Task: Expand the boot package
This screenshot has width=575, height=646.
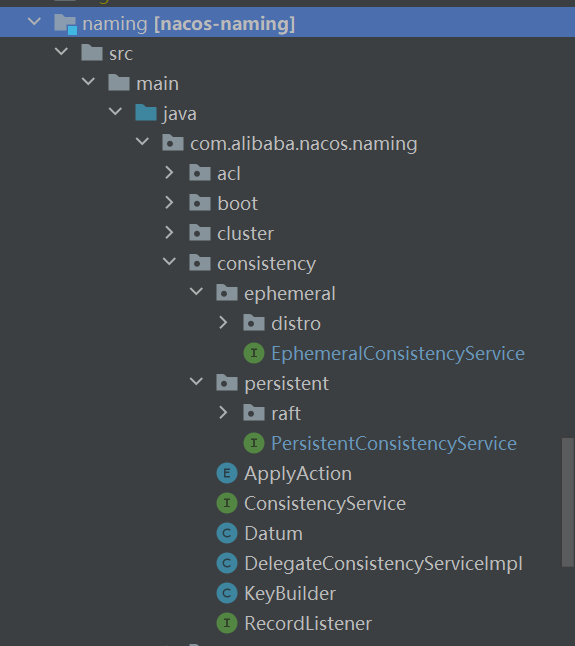Action: pyautogui.click(x=169, y=203)
